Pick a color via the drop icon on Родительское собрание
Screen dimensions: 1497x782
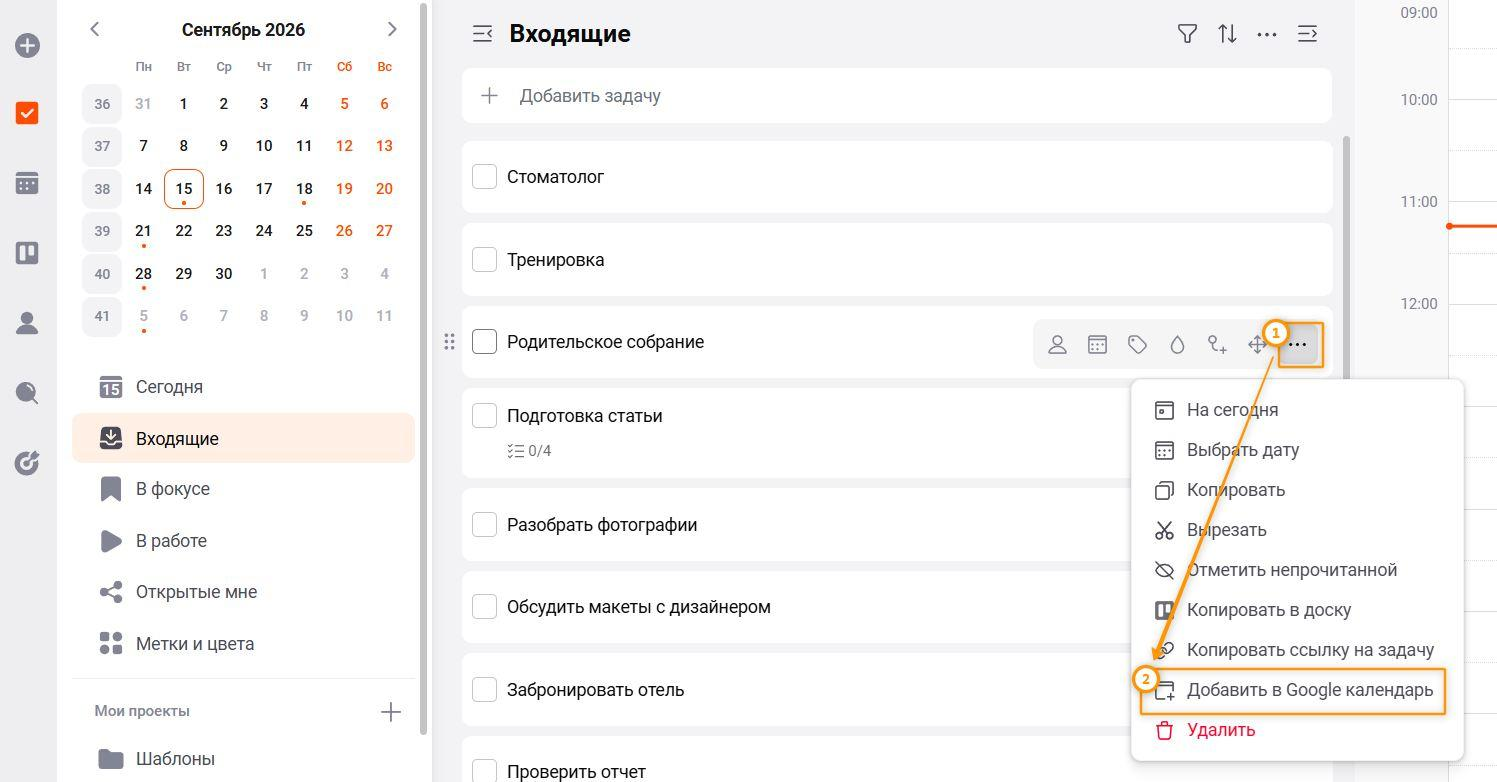point(1177,345)
